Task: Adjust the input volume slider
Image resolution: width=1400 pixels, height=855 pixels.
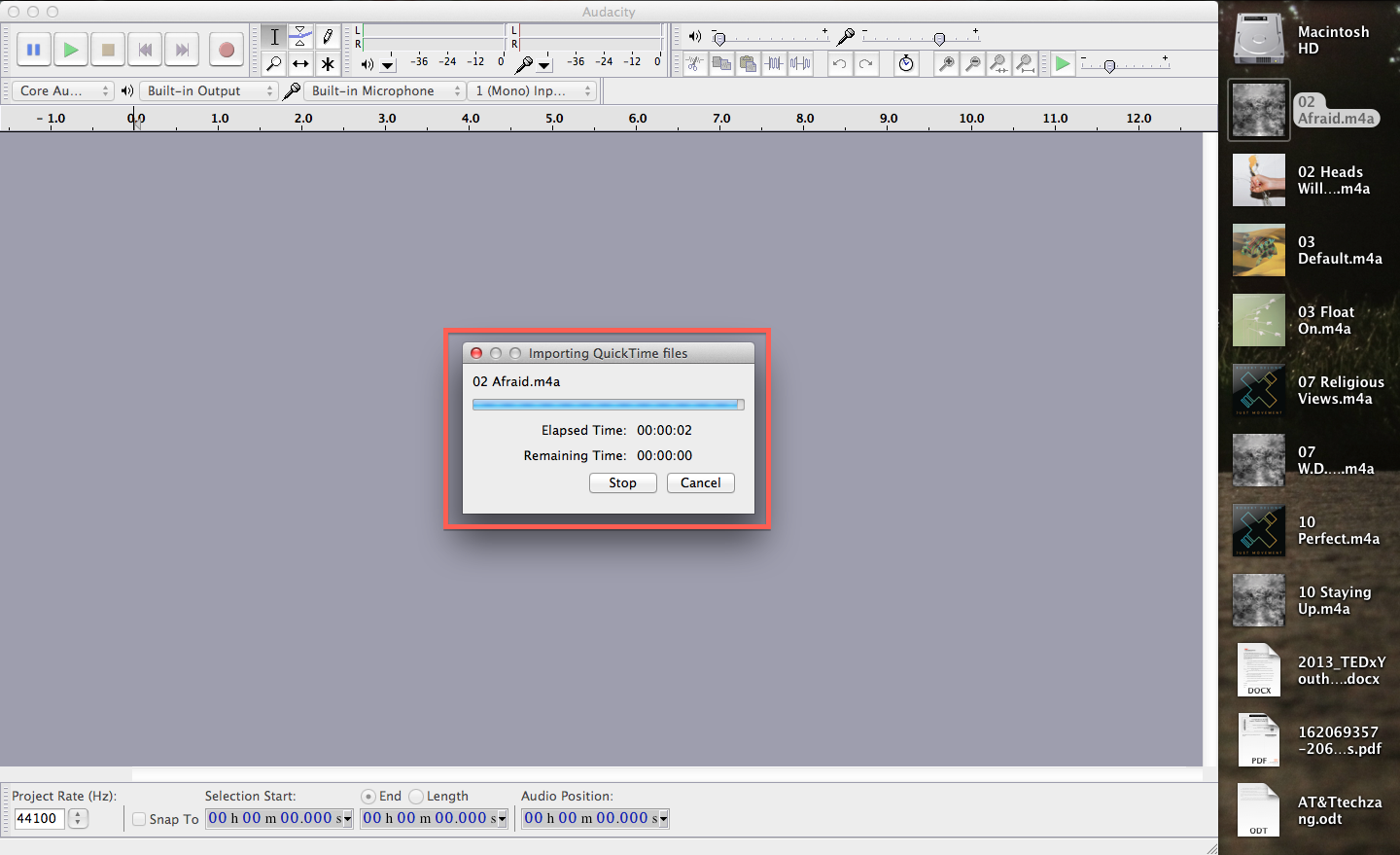Action: coord(939,39)
